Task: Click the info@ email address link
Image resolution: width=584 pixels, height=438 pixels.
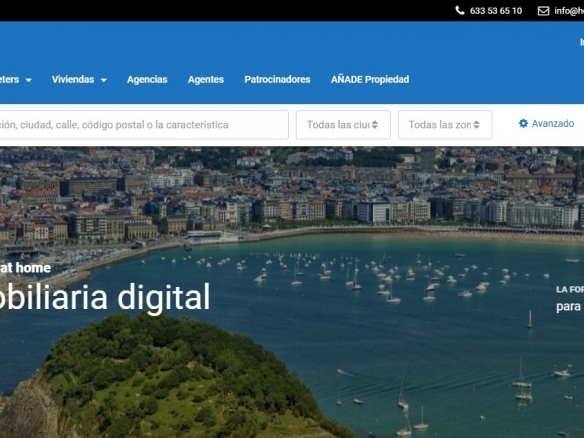Action: click(569, 11)
